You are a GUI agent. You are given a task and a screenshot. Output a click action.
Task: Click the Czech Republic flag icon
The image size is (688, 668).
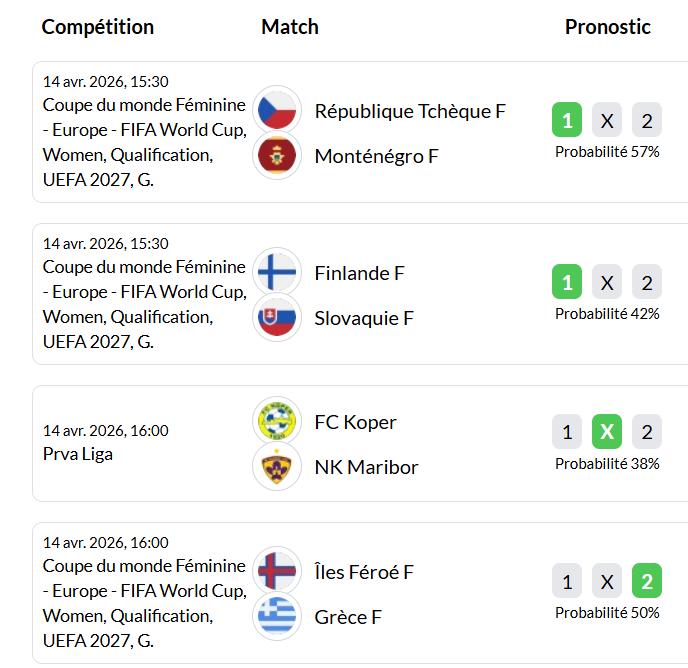[x=277, y=110]
